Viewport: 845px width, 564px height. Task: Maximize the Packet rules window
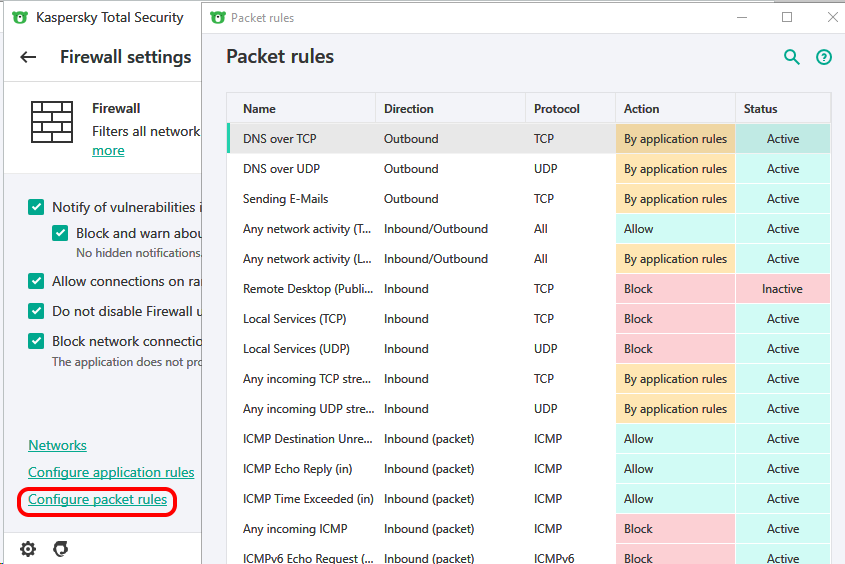[787, 17]
